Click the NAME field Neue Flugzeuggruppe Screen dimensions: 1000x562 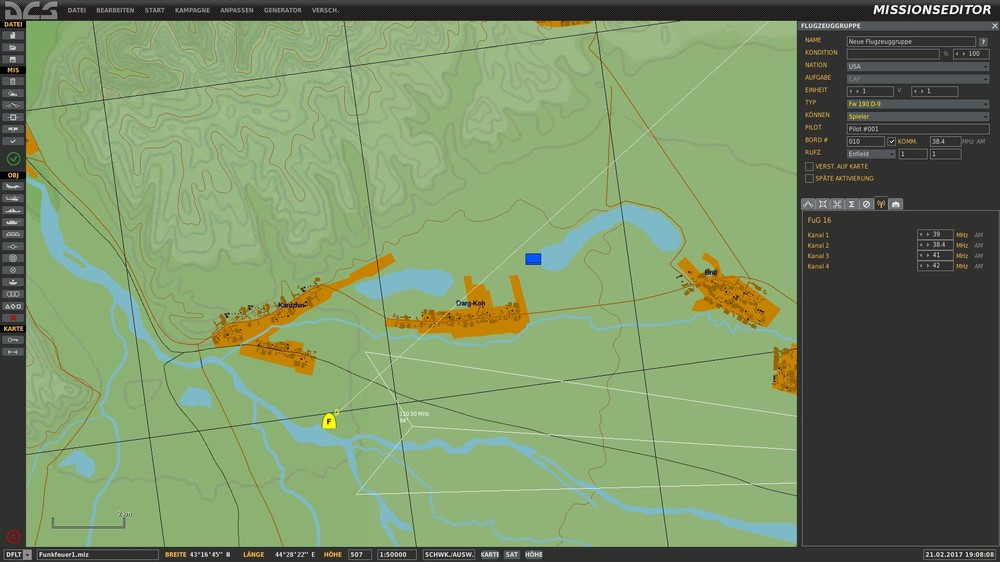(911, 41)
